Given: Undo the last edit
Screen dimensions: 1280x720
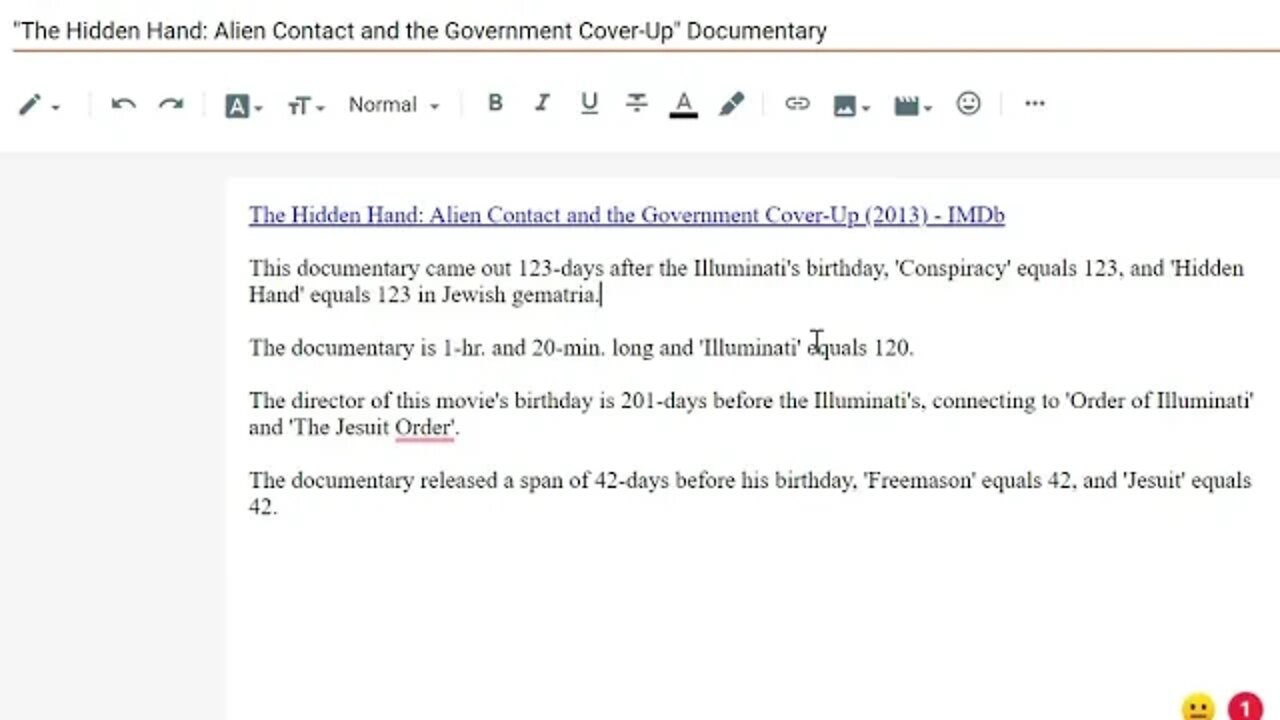Looking at the screenshot, I should tap(123, 104).
